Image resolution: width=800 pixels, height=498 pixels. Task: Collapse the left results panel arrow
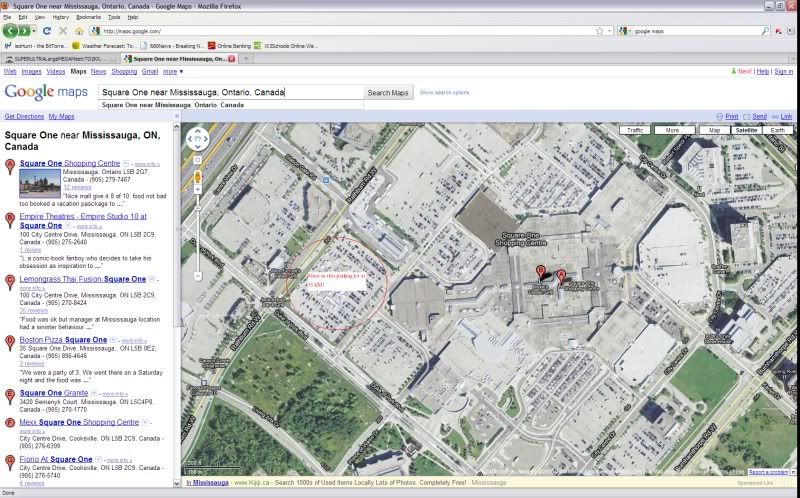(177, 117)
